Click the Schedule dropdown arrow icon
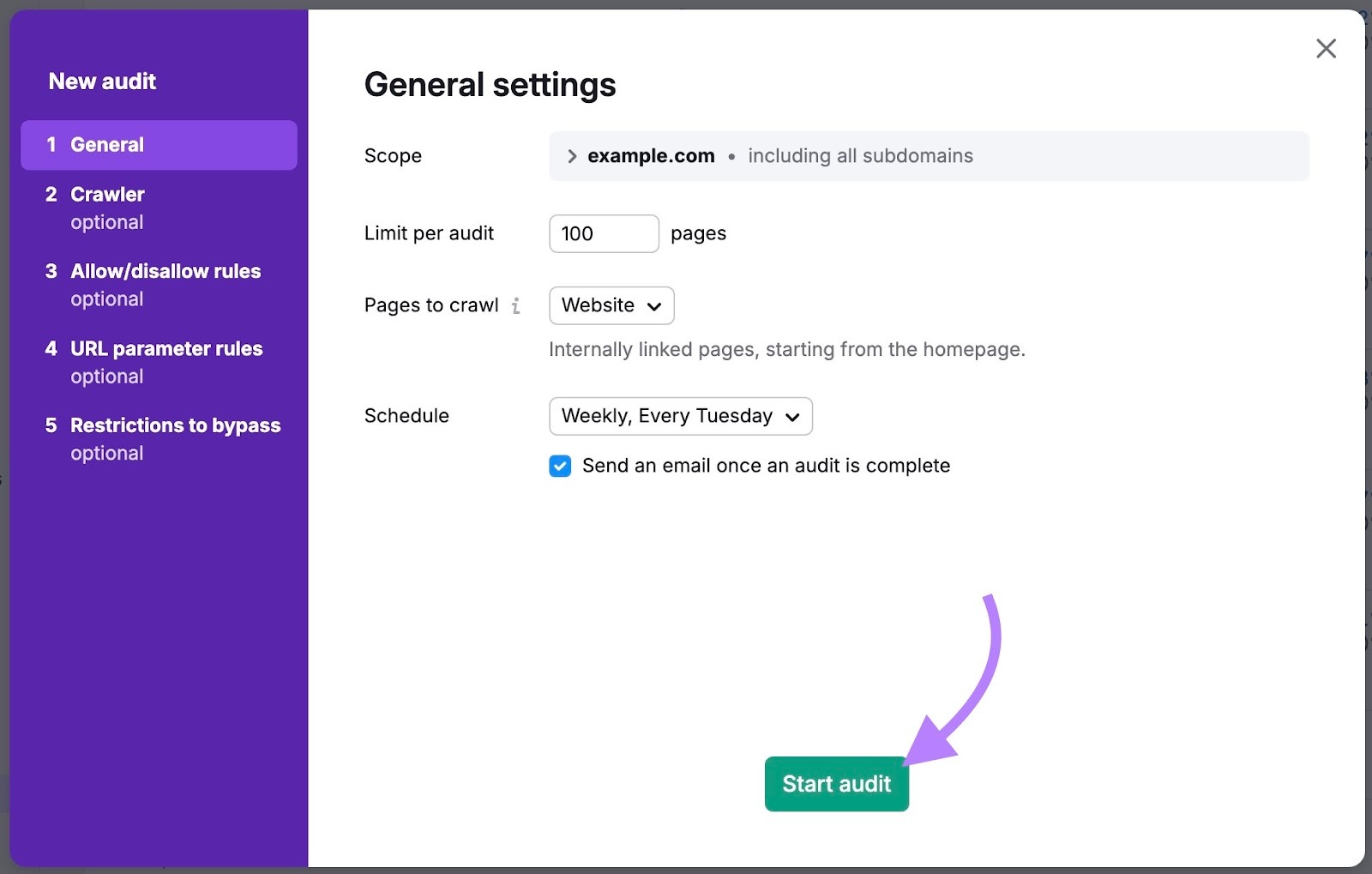Viewport: 1372px width, 874px height. tap(792, 416)
